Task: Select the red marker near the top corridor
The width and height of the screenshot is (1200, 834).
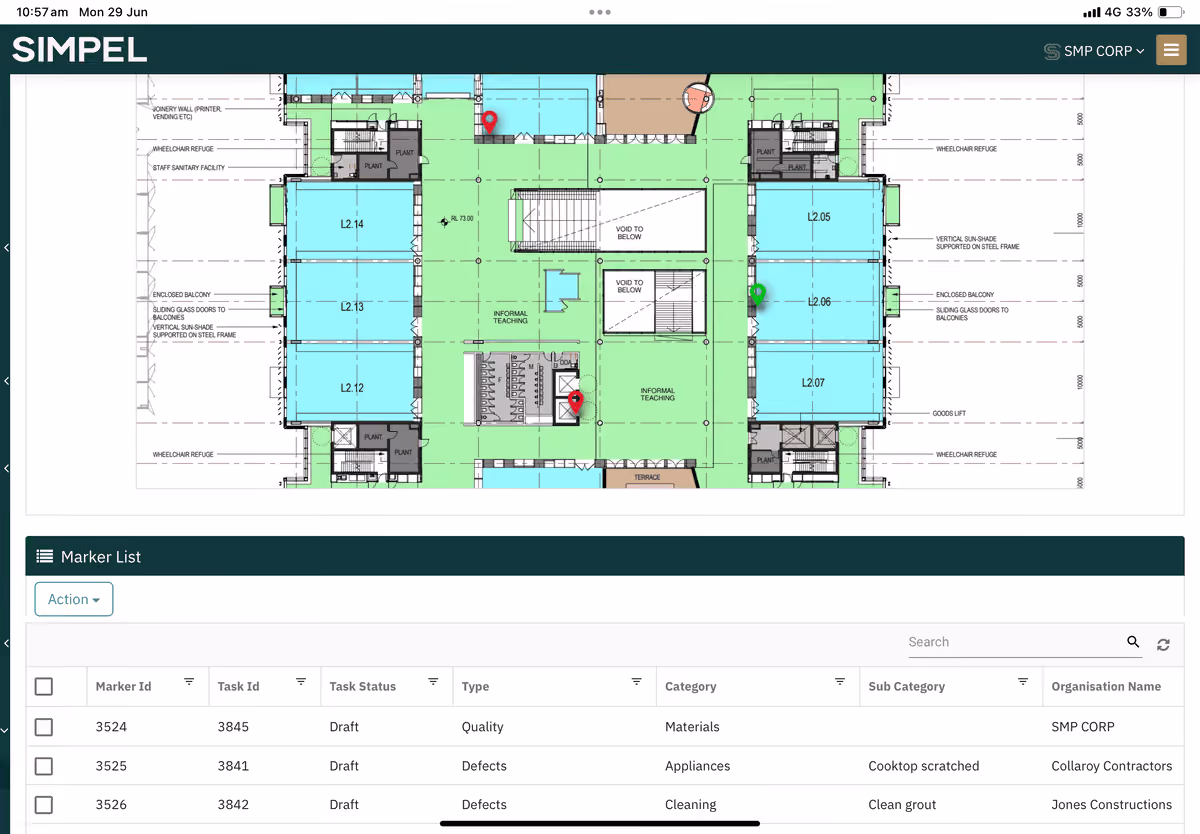Action: click(490, 122)
